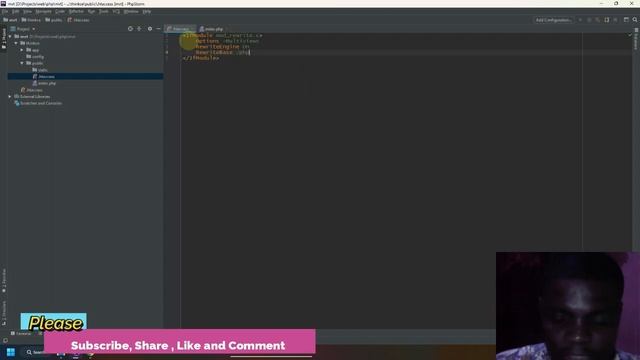Click the .htaccess breadcrumb in navigation bar
Image resolution: width=640 pixels, height=360 pixels.
78,20
